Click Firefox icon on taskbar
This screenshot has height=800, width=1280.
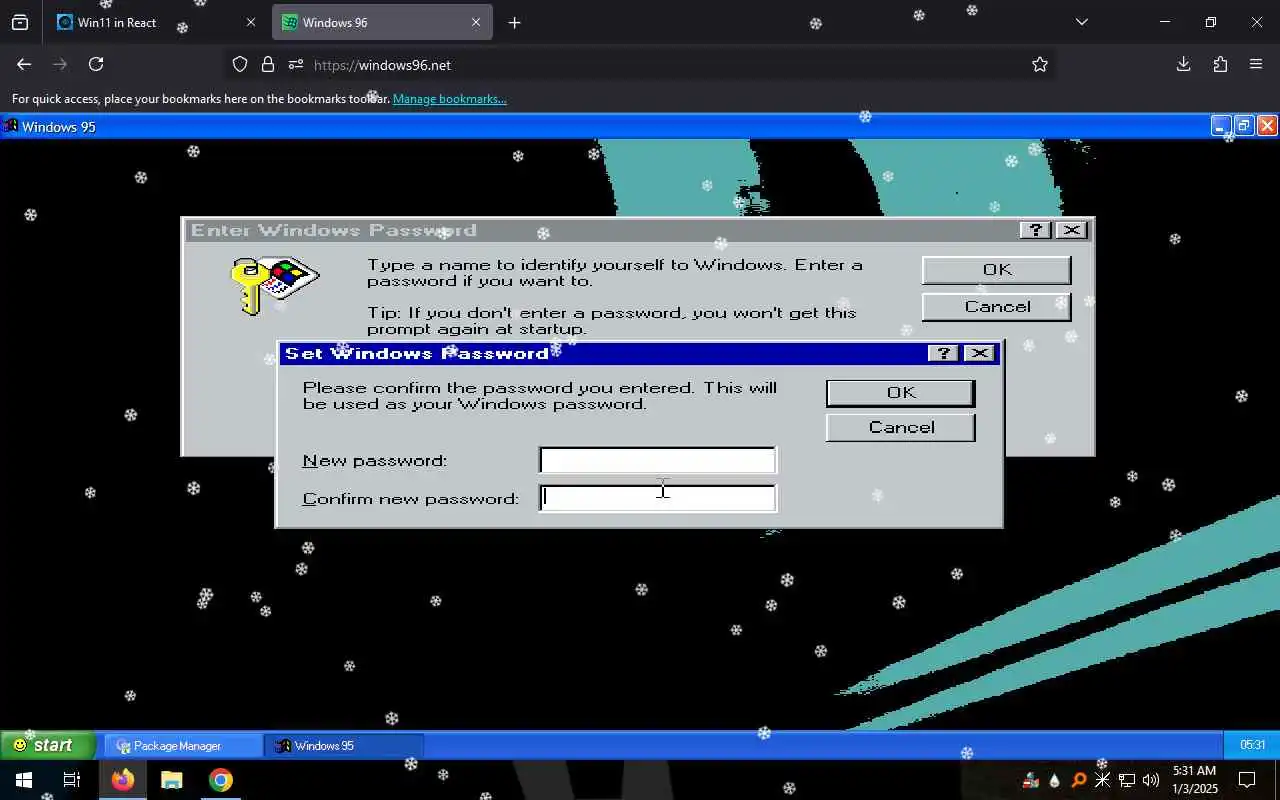(x=123, y=780)
